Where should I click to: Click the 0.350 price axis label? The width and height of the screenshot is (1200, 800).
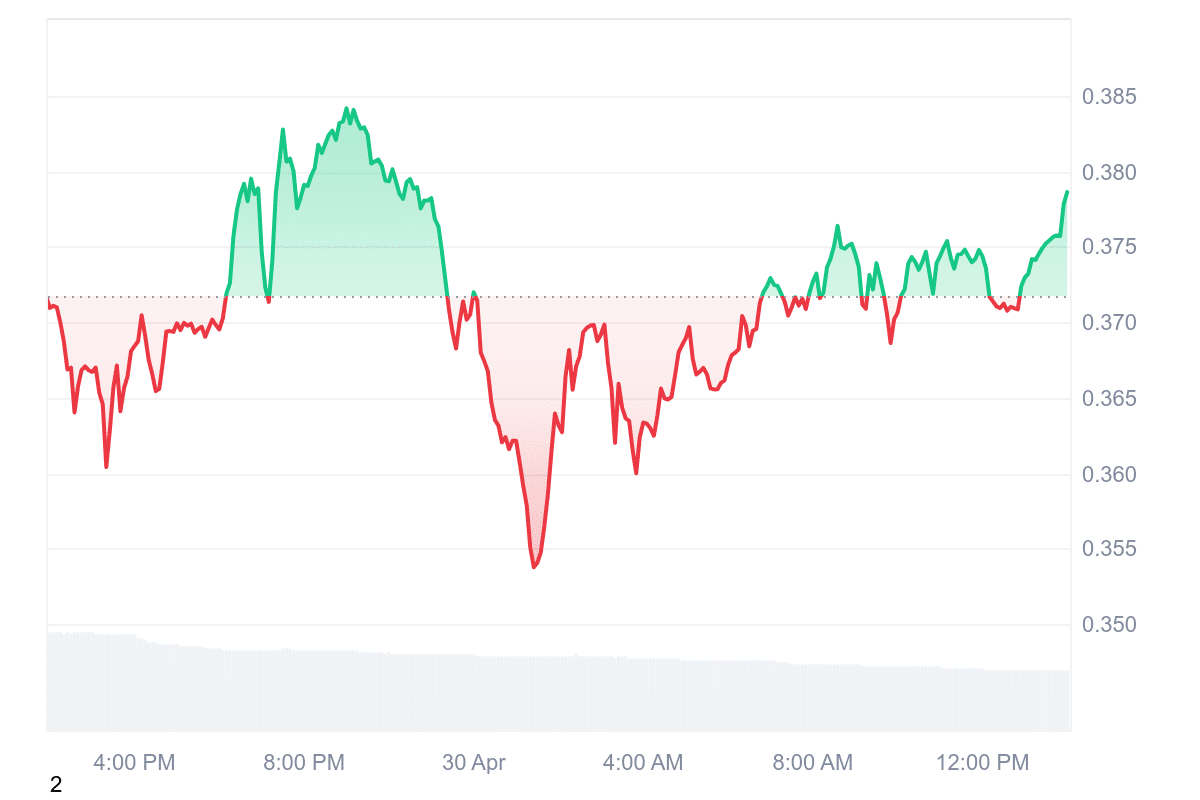1109,625
